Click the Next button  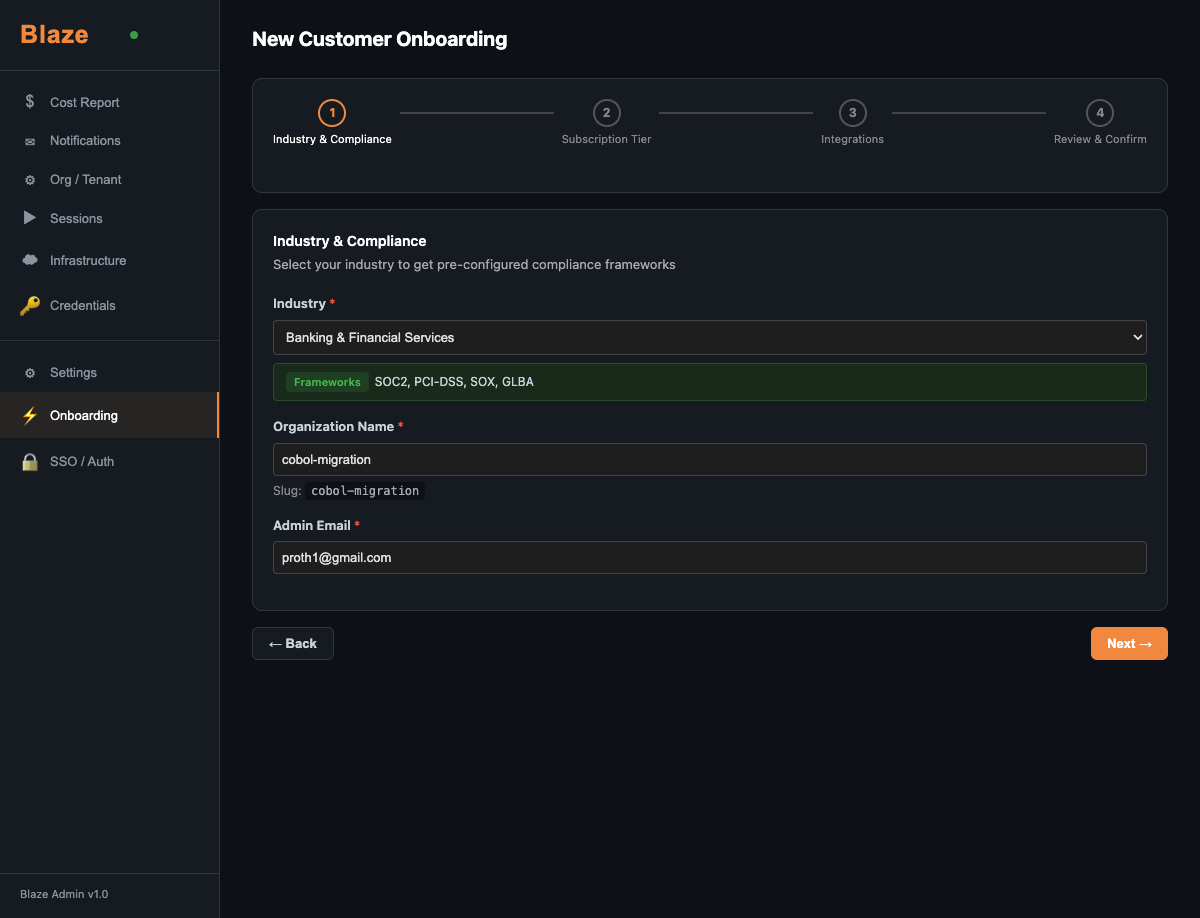pyautogui.click(x=1129, y=643)
